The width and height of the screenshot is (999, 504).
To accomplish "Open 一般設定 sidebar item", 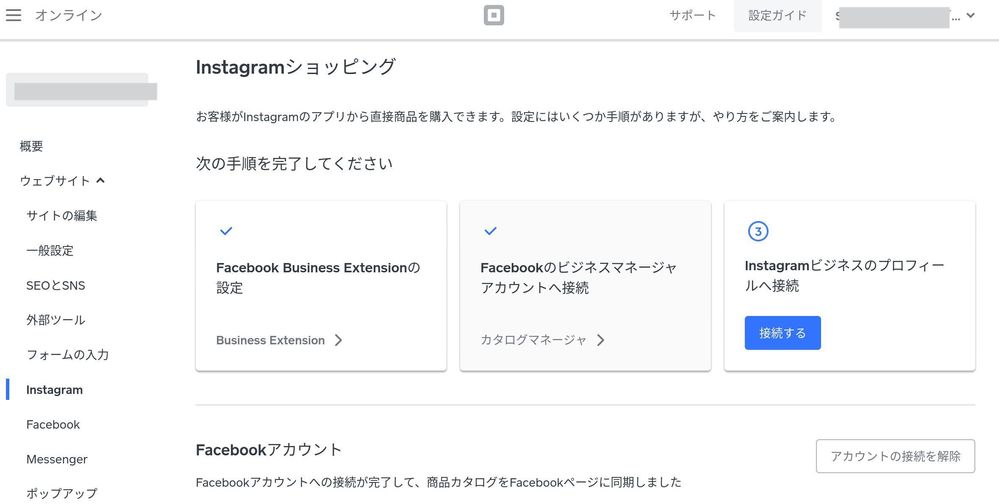I will coord(50,251).
